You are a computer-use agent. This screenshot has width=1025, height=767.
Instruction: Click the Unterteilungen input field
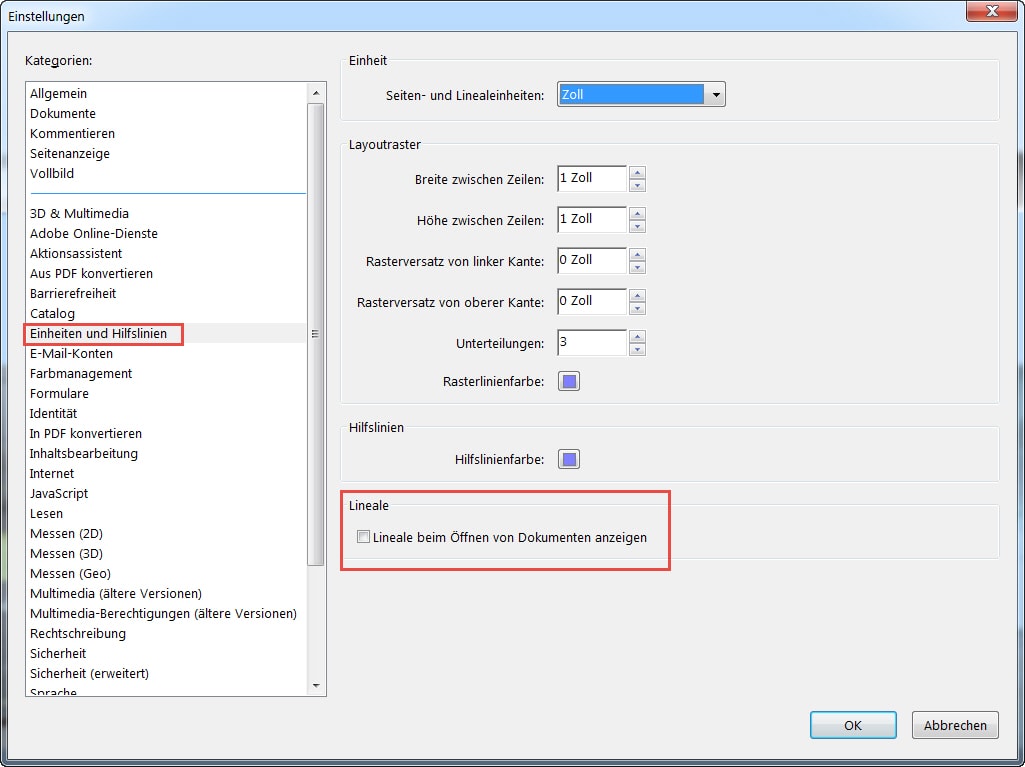coord(591,343)
